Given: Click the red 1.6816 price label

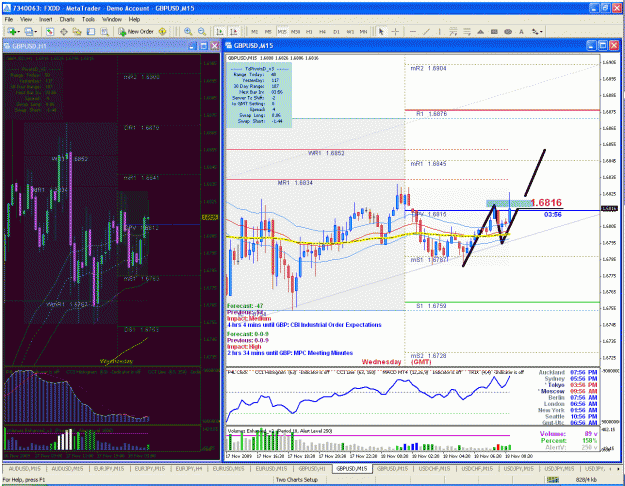Looking at the screenshot, I should 546,203.
